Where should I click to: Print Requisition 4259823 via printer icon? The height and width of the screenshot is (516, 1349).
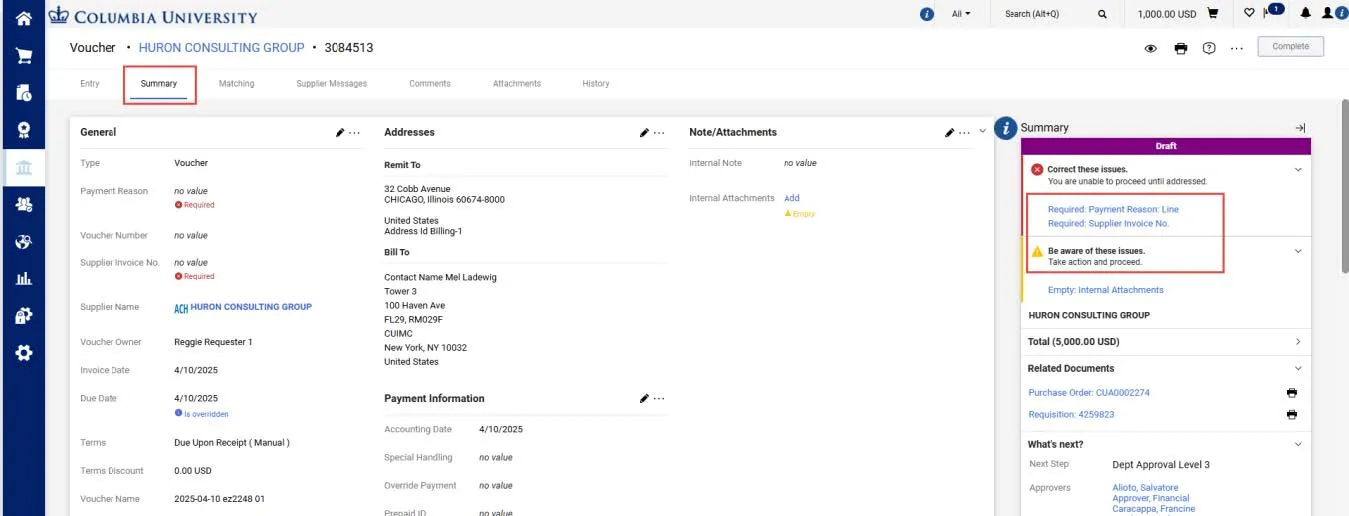(x=1291, y=414)
